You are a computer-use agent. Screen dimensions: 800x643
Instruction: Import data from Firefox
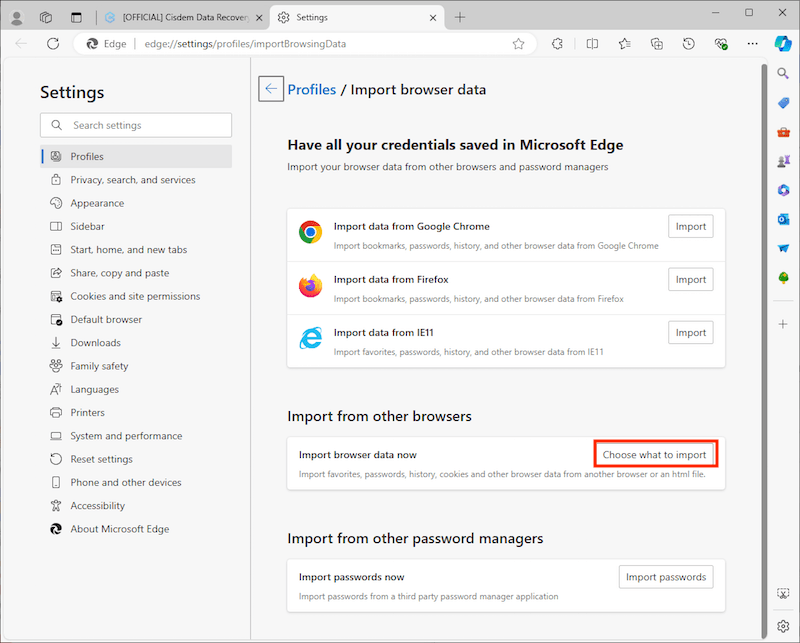click(x=691, y=280)
